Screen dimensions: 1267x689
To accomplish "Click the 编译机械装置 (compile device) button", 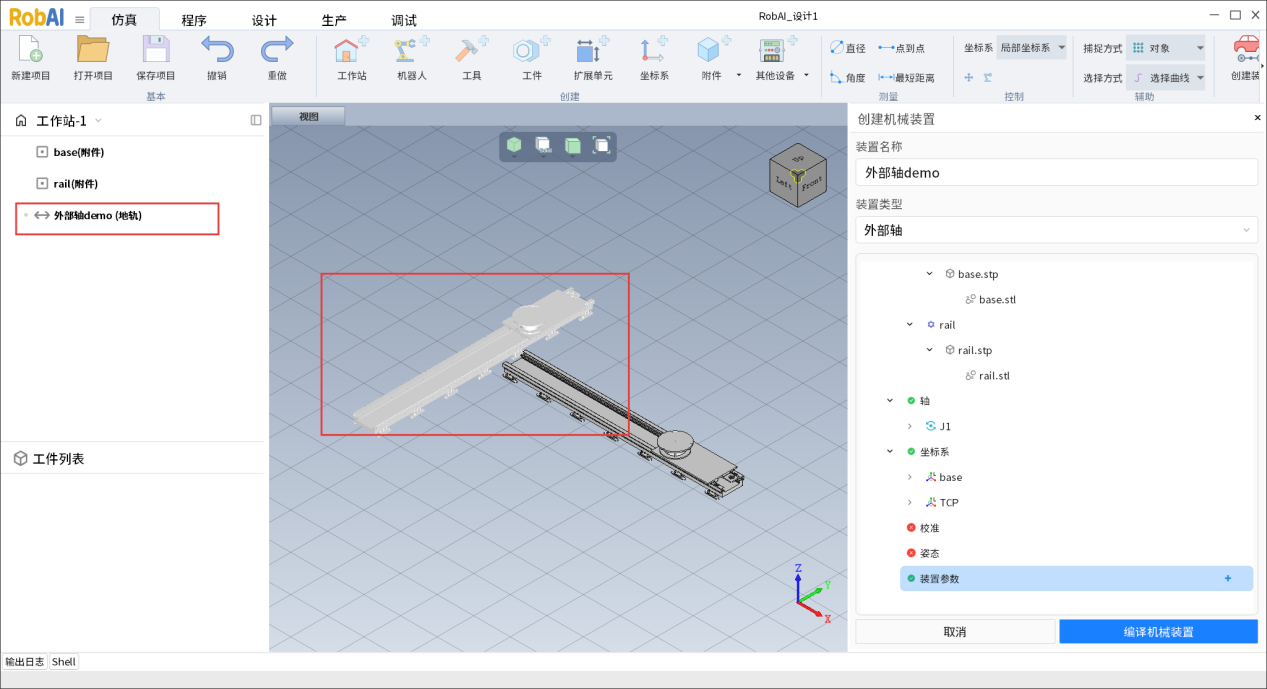I will point(1158,632).
